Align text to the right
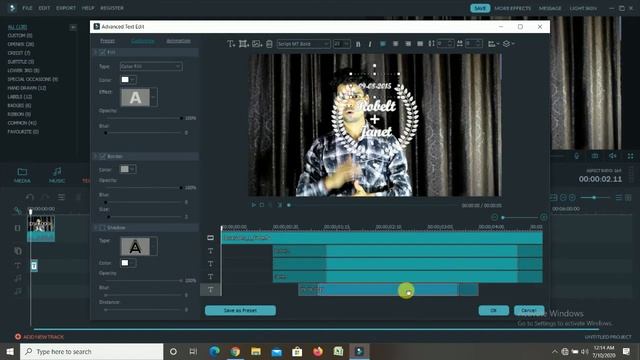Viewport: 640px width, 360px height. (x=408, y=44)
